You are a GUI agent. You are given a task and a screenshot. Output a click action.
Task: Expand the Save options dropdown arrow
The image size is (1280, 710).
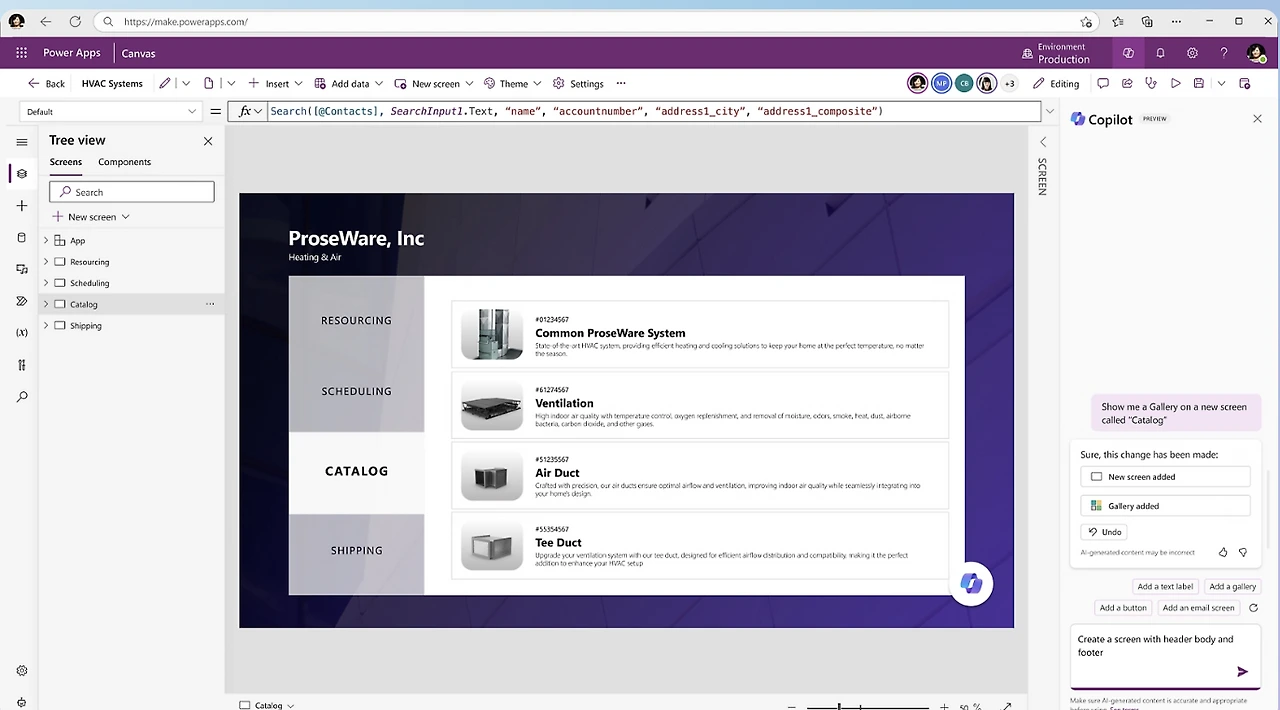tap(1220, 84)
